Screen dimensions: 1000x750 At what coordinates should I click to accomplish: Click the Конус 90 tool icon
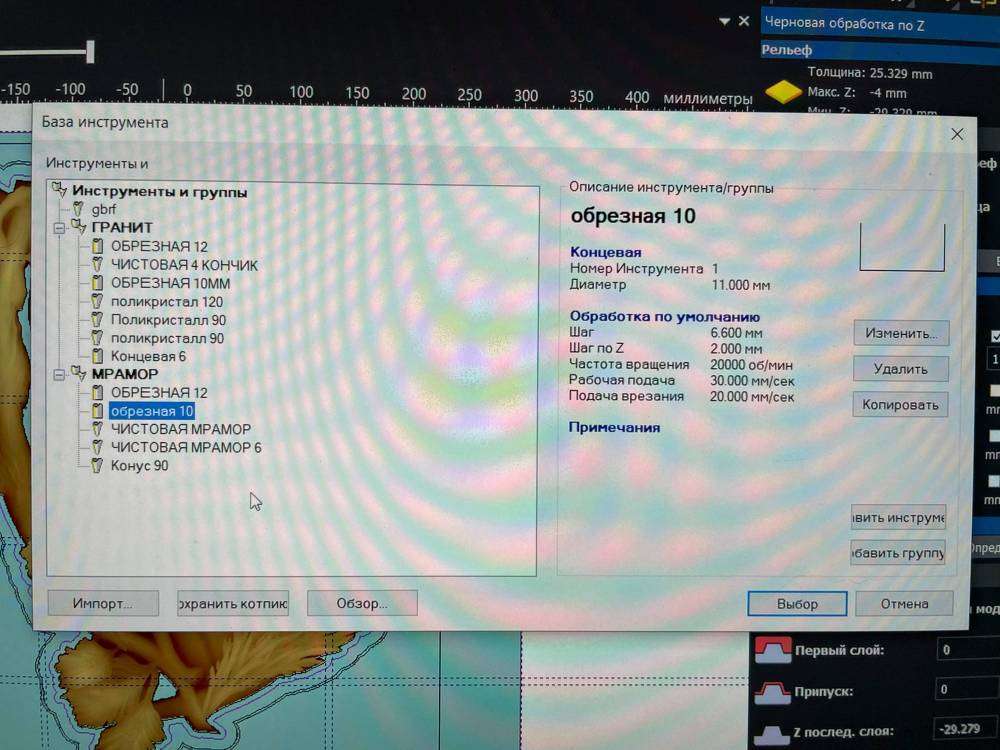coord(97,466)
